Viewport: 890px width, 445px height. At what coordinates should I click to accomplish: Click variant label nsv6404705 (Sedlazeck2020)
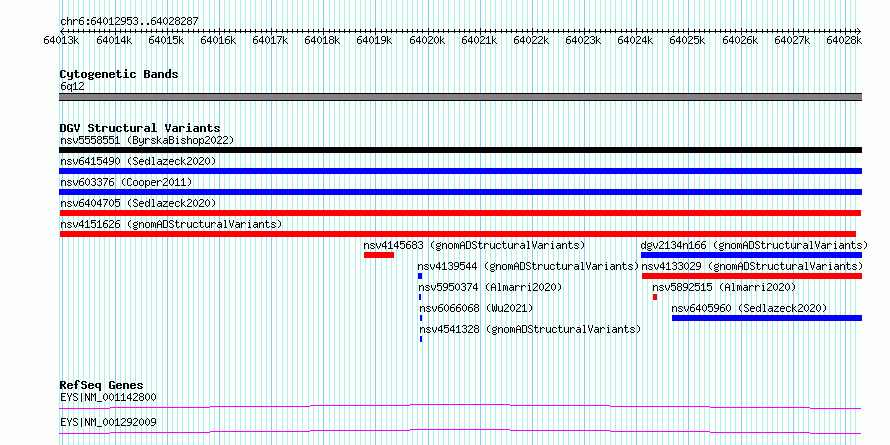[x=138, y=203]
